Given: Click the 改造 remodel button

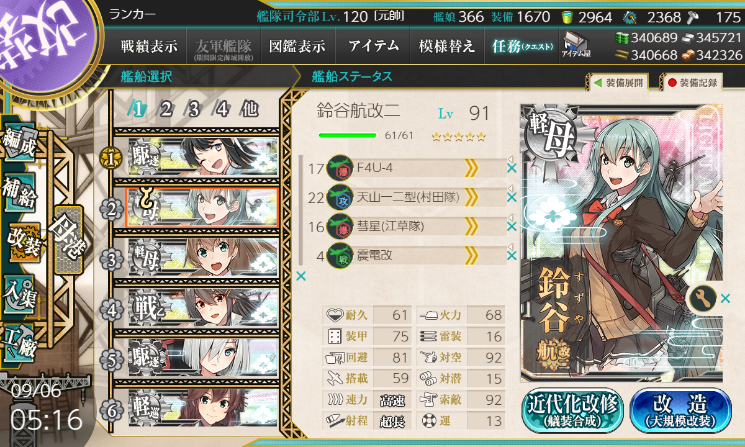Looking at the screenshot, I should [x=680, y=410].
